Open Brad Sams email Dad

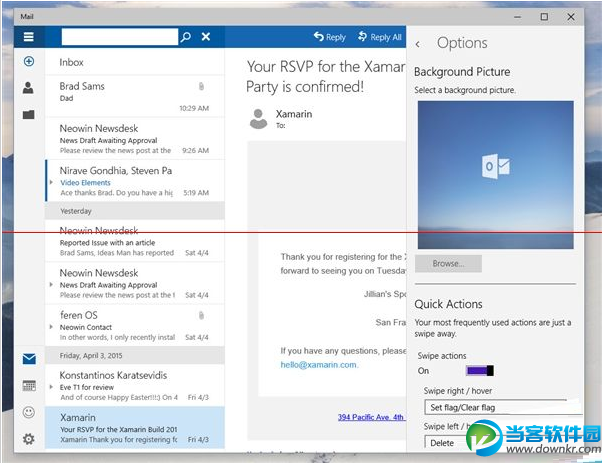tap(135, 96)
